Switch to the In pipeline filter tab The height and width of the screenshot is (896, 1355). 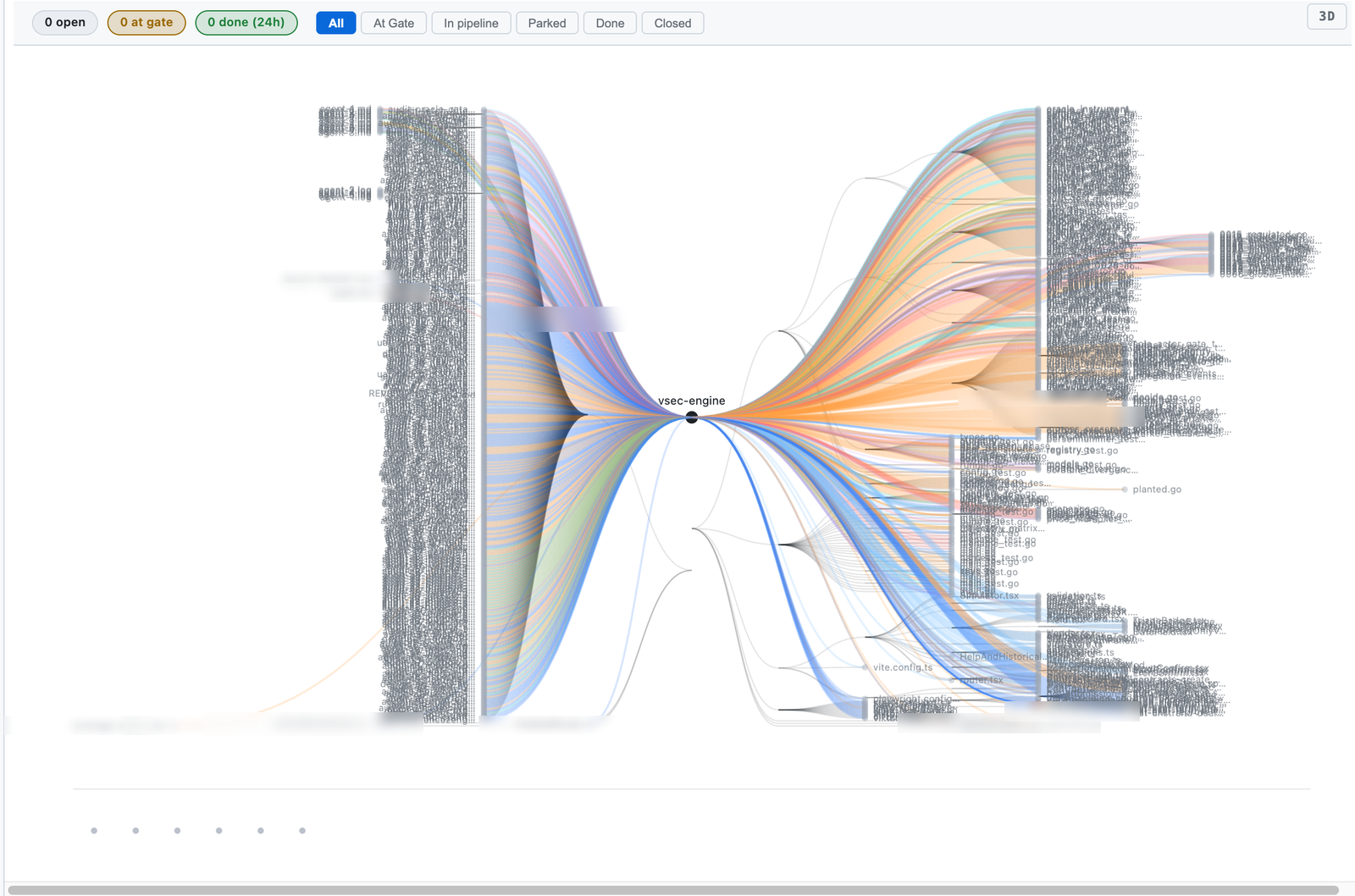pyautogui.click(x=471, y=23)
